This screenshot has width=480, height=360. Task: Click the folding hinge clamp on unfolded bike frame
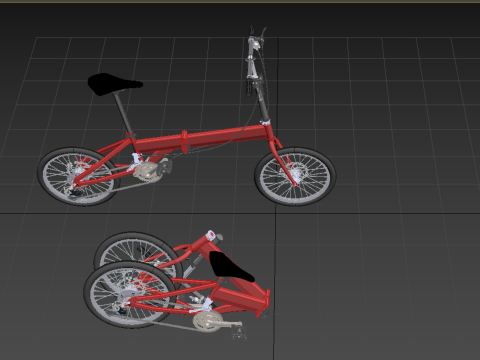click(185, 141)
